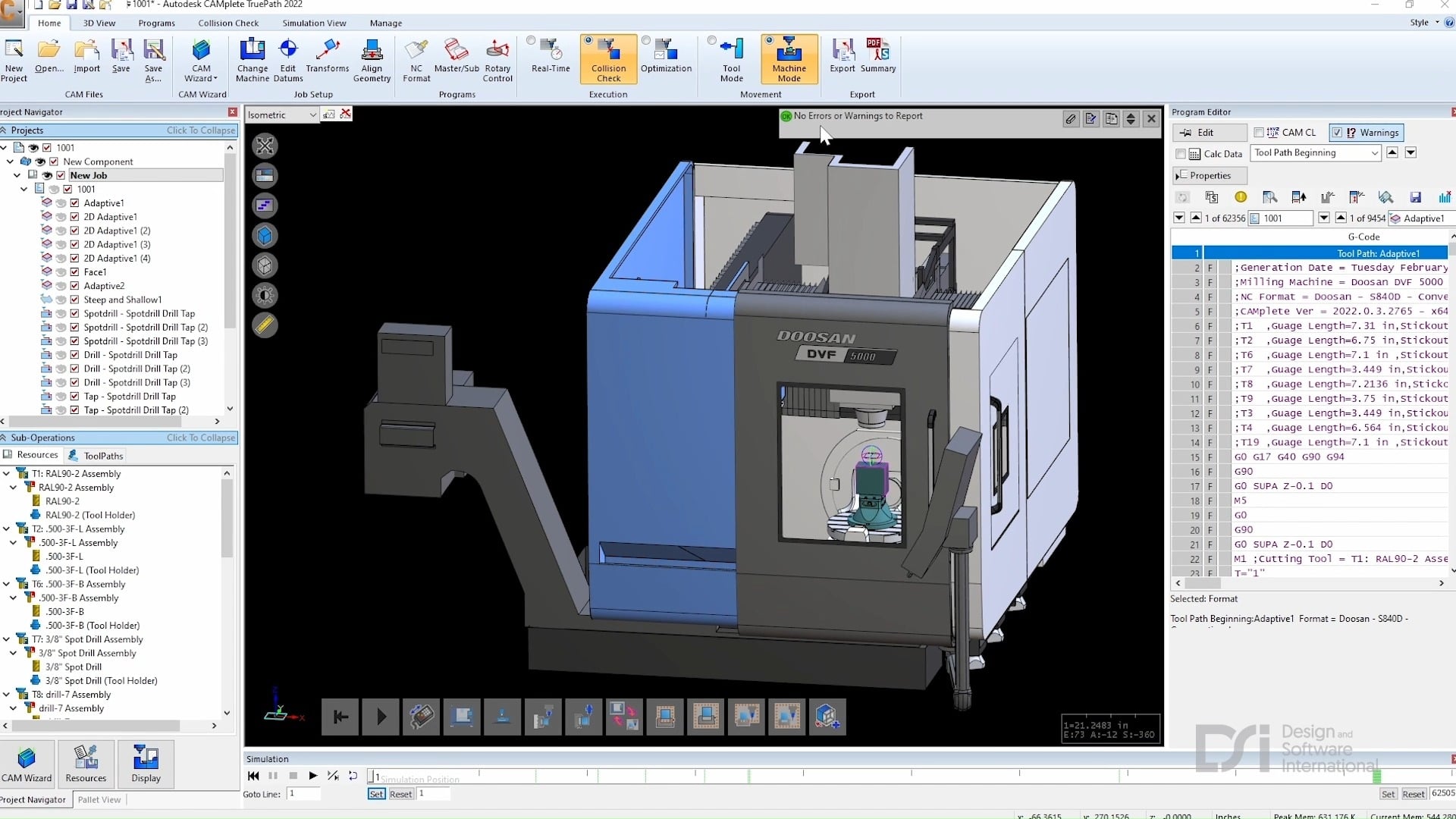The height and width of the screenshot is (819, 1456).
Task: Uncheck the Adaptive2 toolpath checkbox
Action: click(74, 286)
